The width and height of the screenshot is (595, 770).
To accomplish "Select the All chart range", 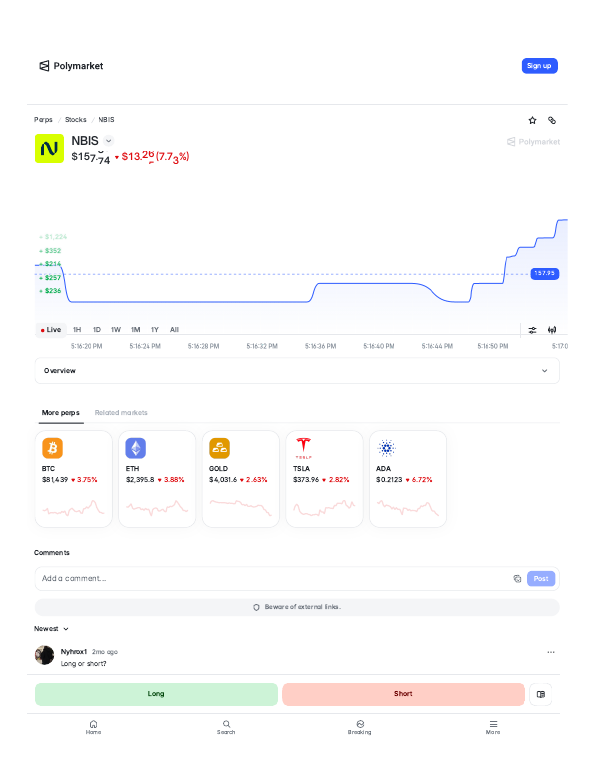I will [174, 330].
